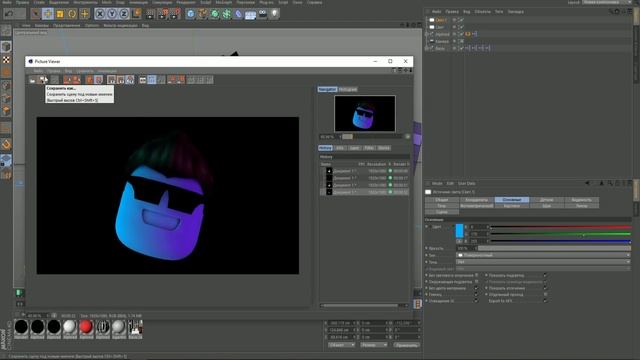Select 'Свет.1' in Object Manager

click(x=441, y=20)
